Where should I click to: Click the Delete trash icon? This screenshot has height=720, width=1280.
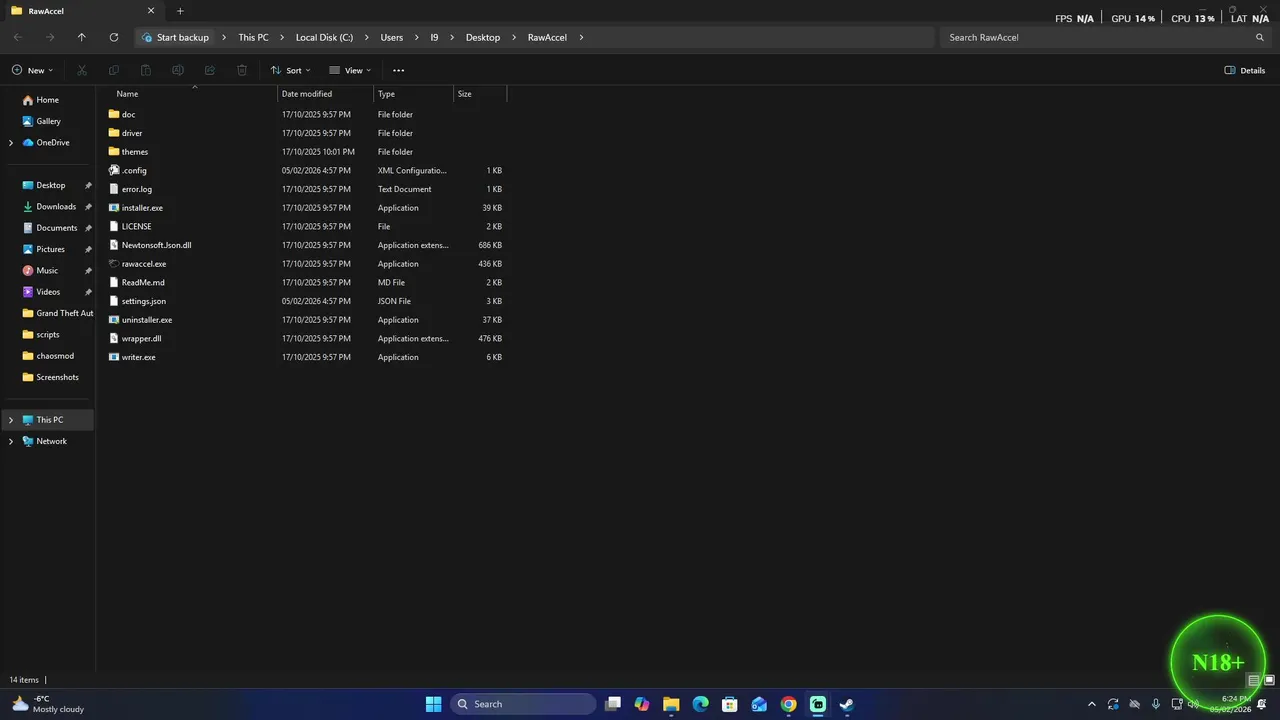(242, 70)
